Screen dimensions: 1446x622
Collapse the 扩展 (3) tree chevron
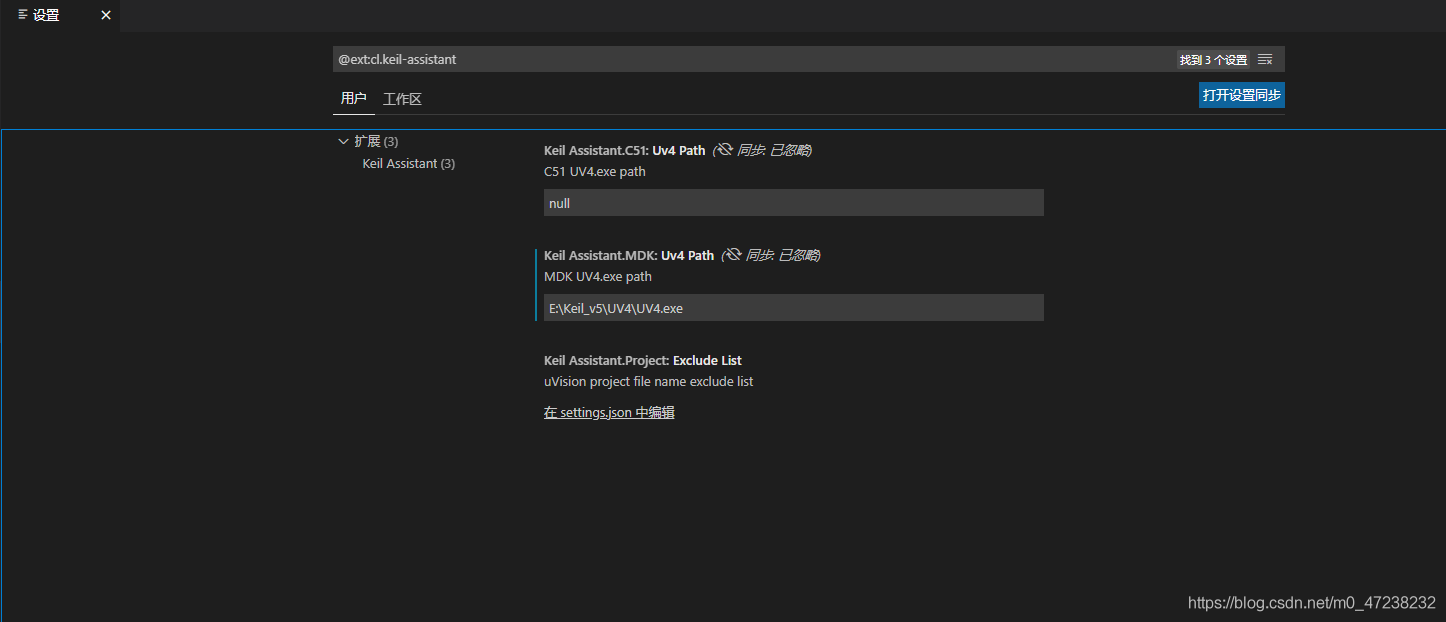click(x=344, y=141)
